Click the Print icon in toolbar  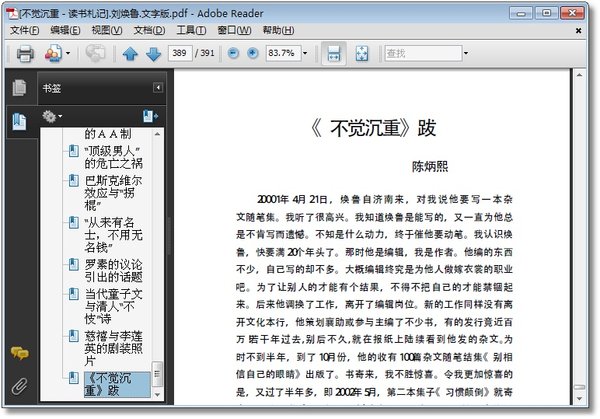coord(25,54)
